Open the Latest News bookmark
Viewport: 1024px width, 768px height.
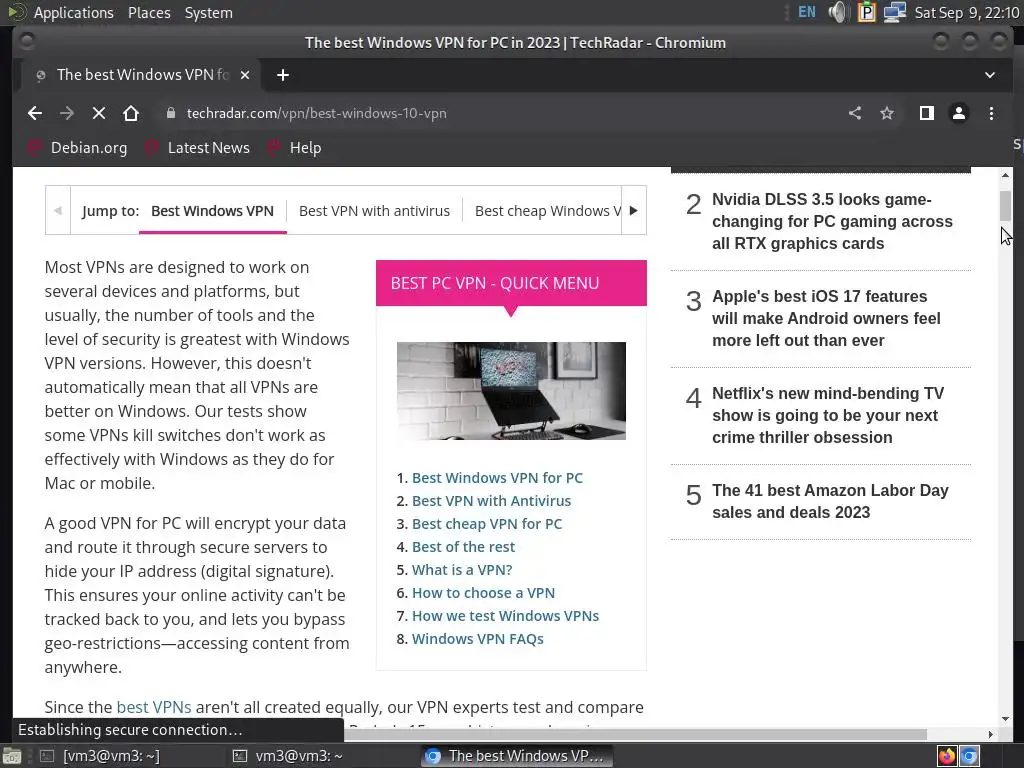197,148
